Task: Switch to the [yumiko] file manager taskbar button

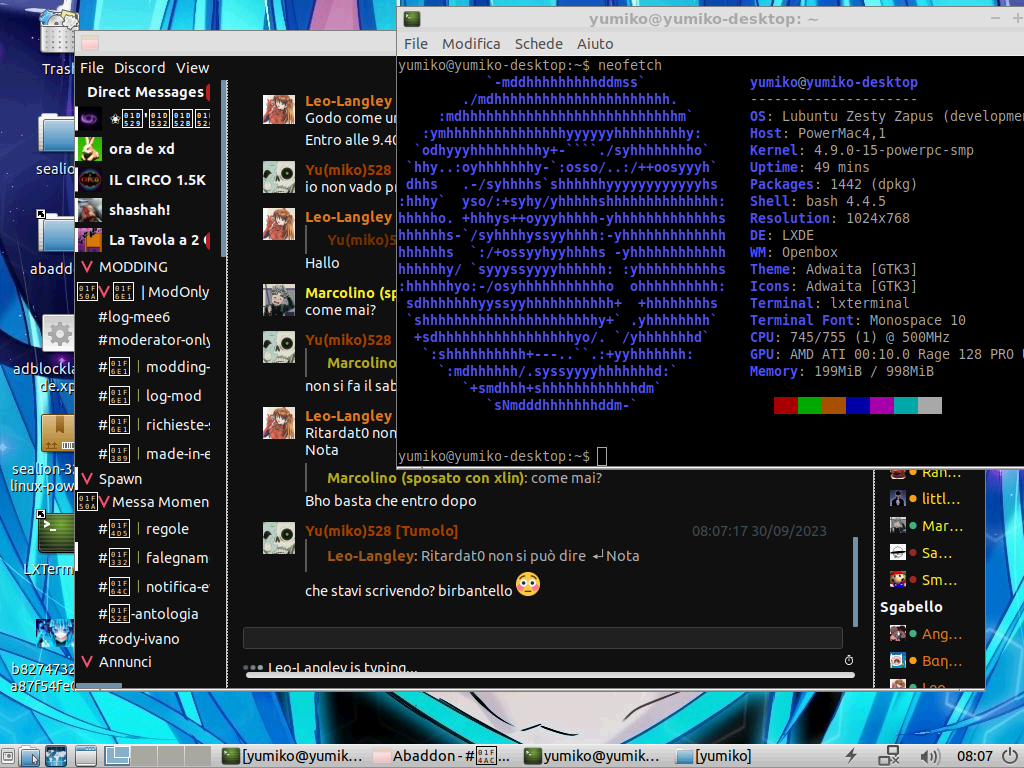Action: pos(713,756)
